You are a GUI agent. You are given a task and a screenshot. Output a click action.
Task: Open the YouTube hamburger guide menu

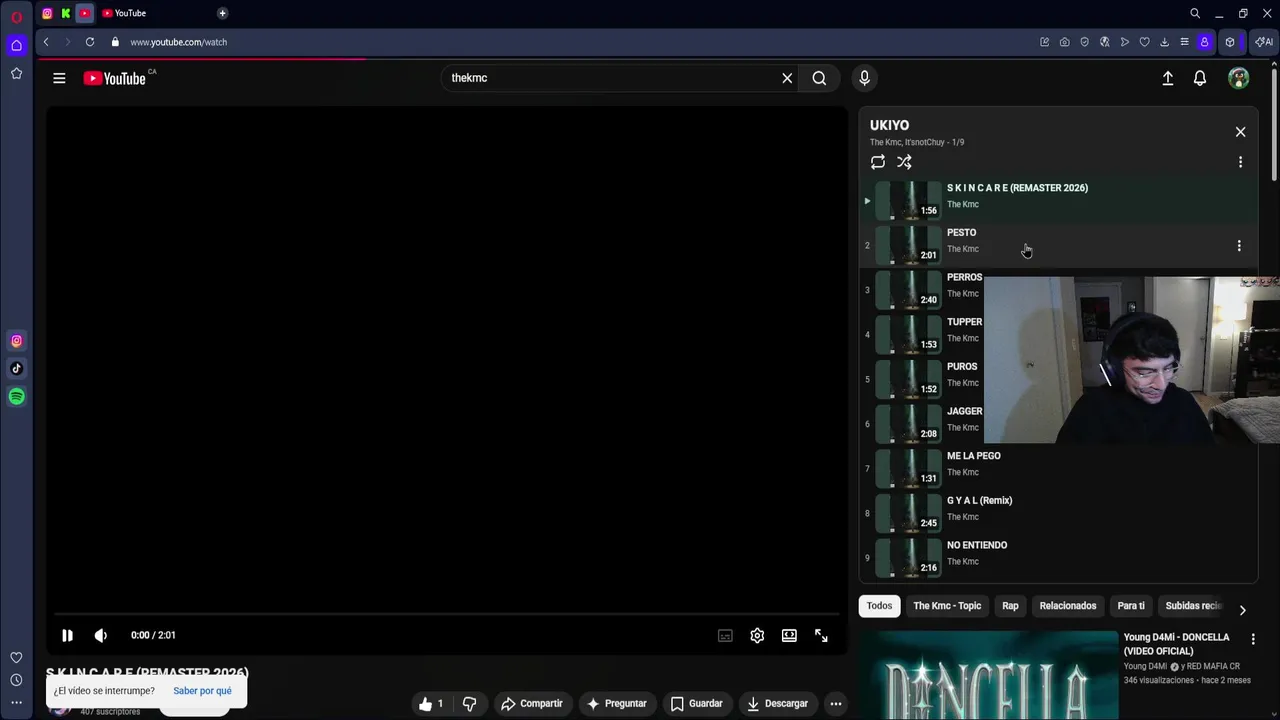pyautogui.click(x=59, y=78)
